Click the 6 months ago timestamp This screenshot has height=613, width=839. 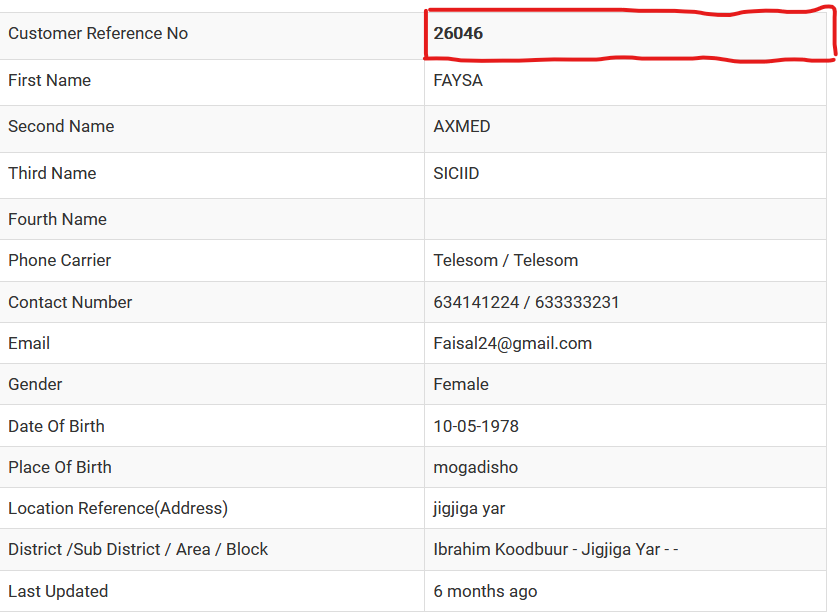coord(485,591)
